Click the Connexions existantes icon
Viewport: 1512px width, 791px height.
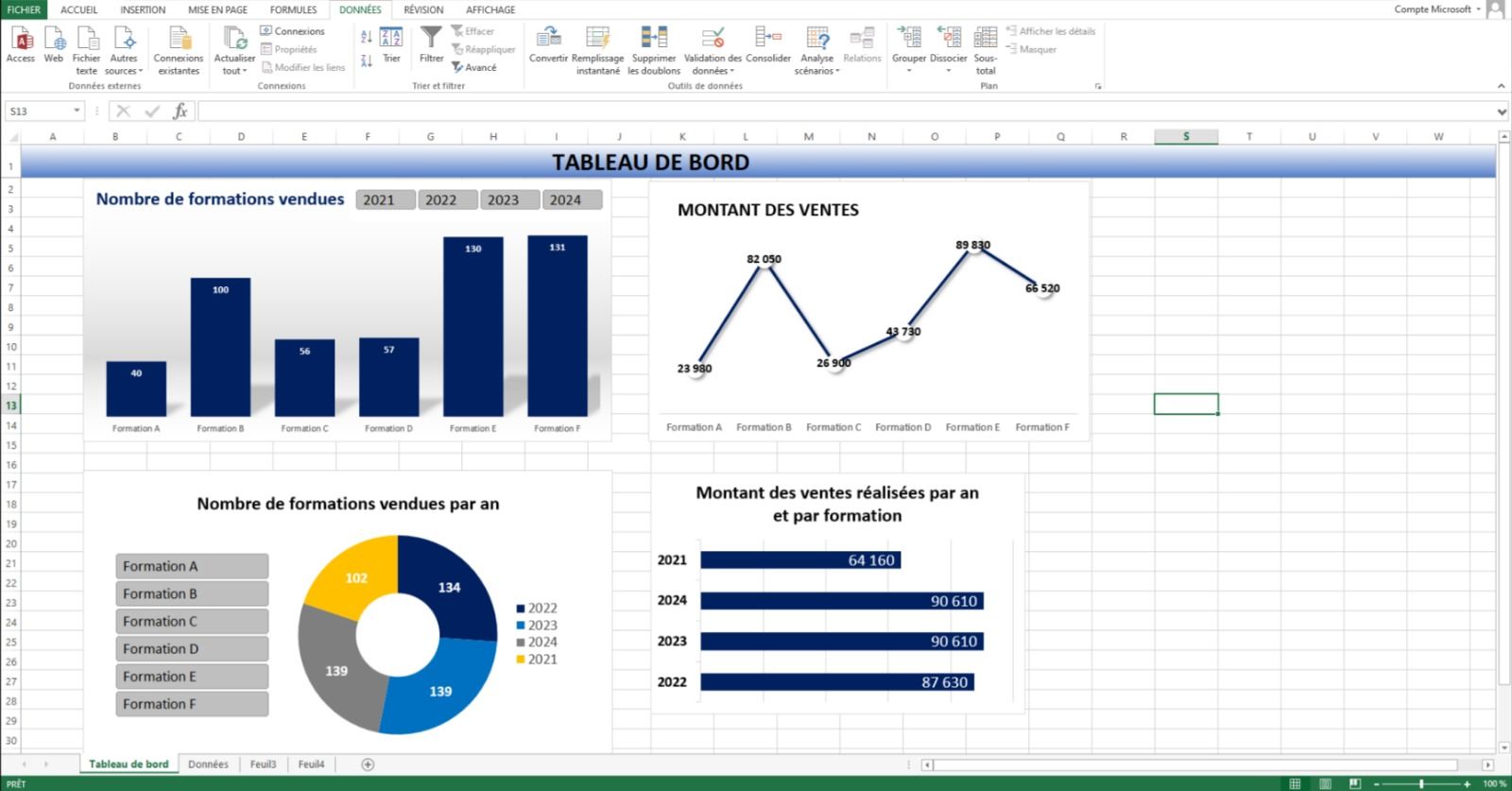[x=179, y=39]
